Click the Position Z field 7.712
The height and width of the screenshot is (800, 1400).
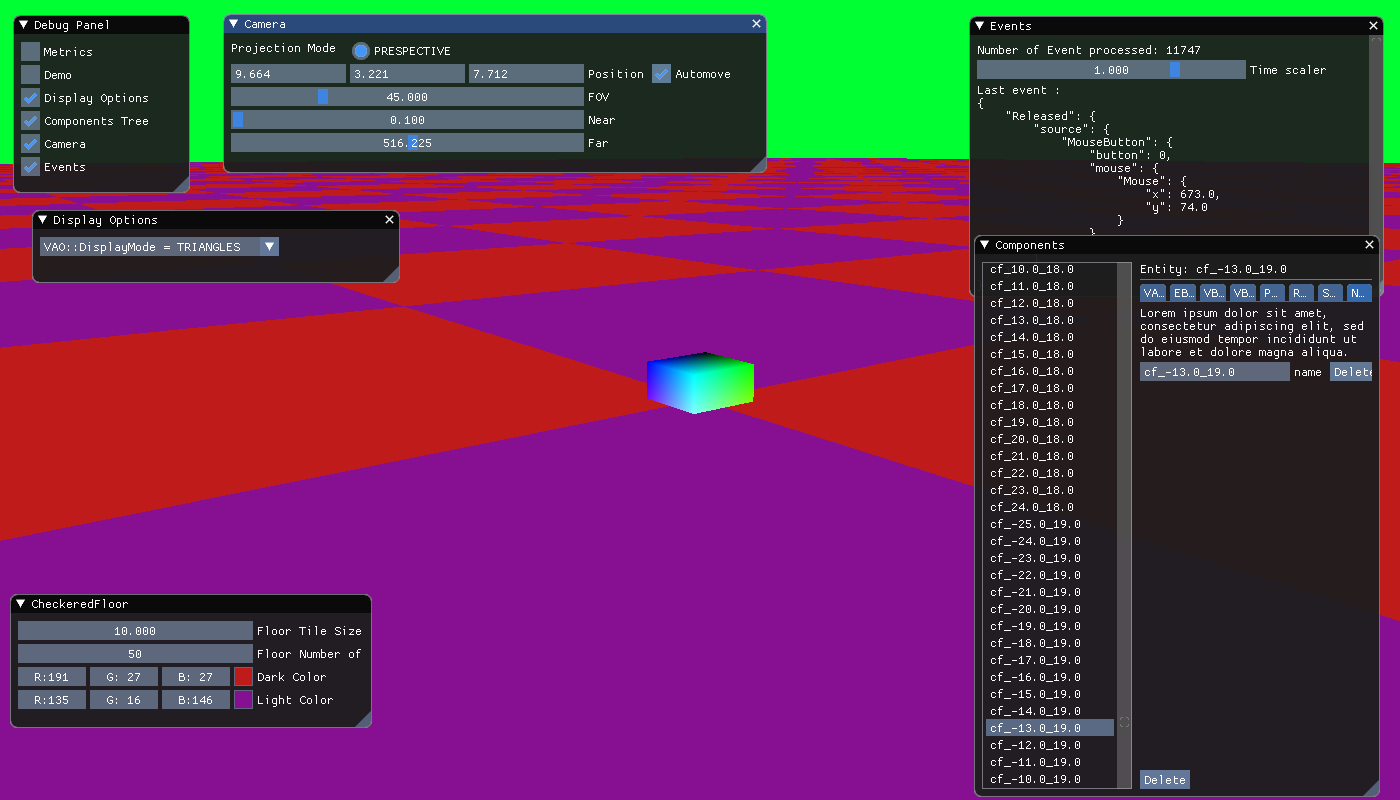pyautogui.click(x=526, y=74)
